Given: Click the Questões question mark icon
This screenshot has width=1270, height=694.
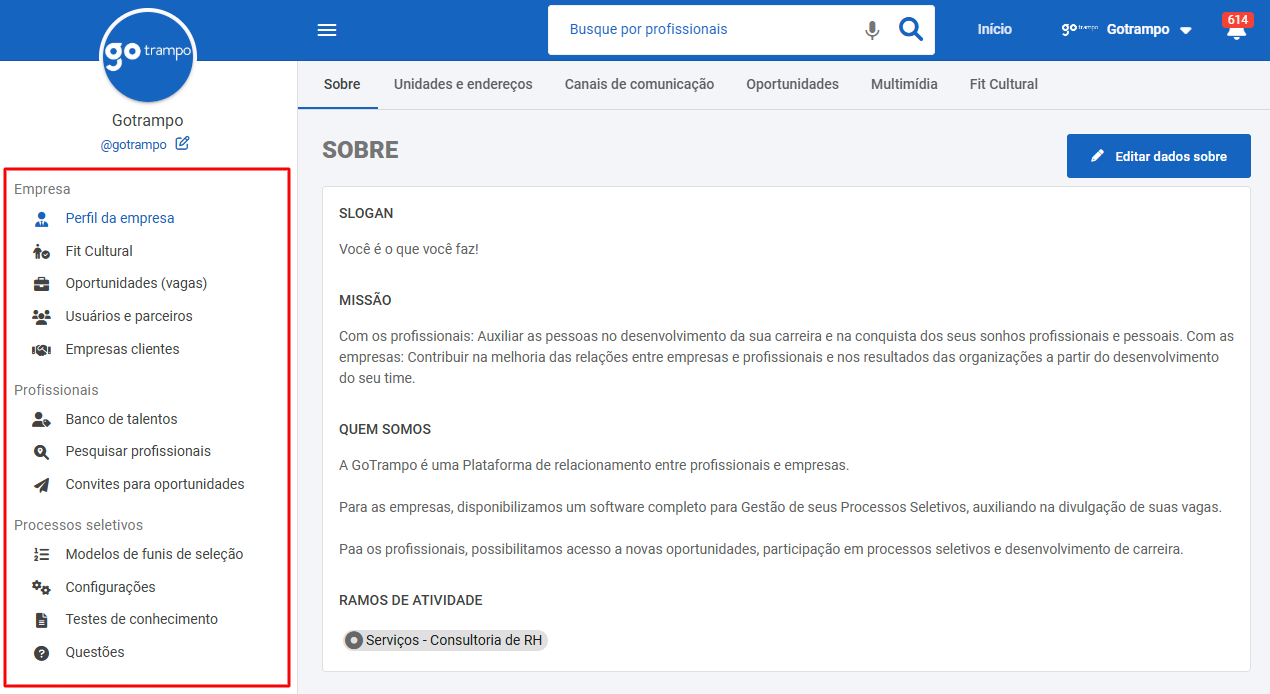Looking at the screenshot, I should click(x=41, y=652).
